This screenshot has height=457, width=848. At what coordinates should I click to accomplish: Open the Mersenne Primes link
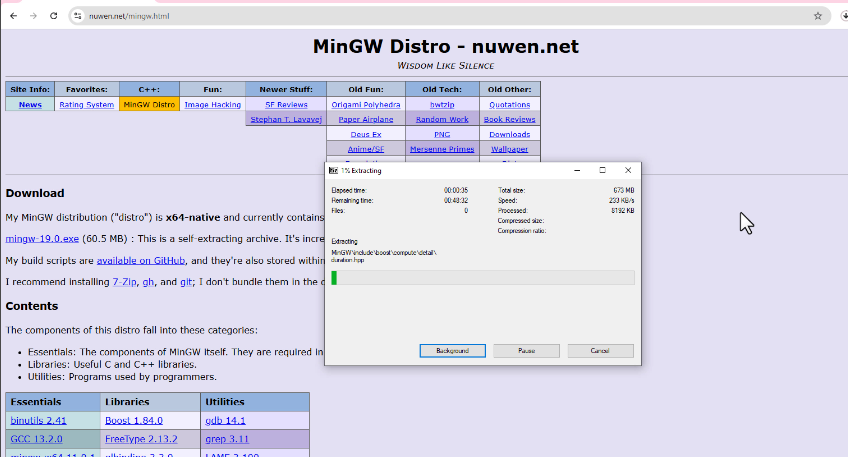pos(442,149)
